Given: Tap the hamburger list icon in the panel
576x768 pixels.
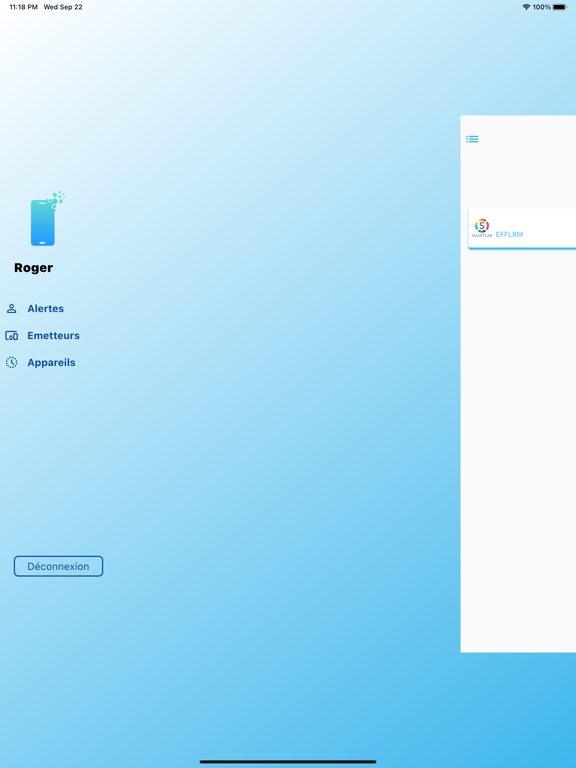Looking at the screenshot, I should [472, 139].
